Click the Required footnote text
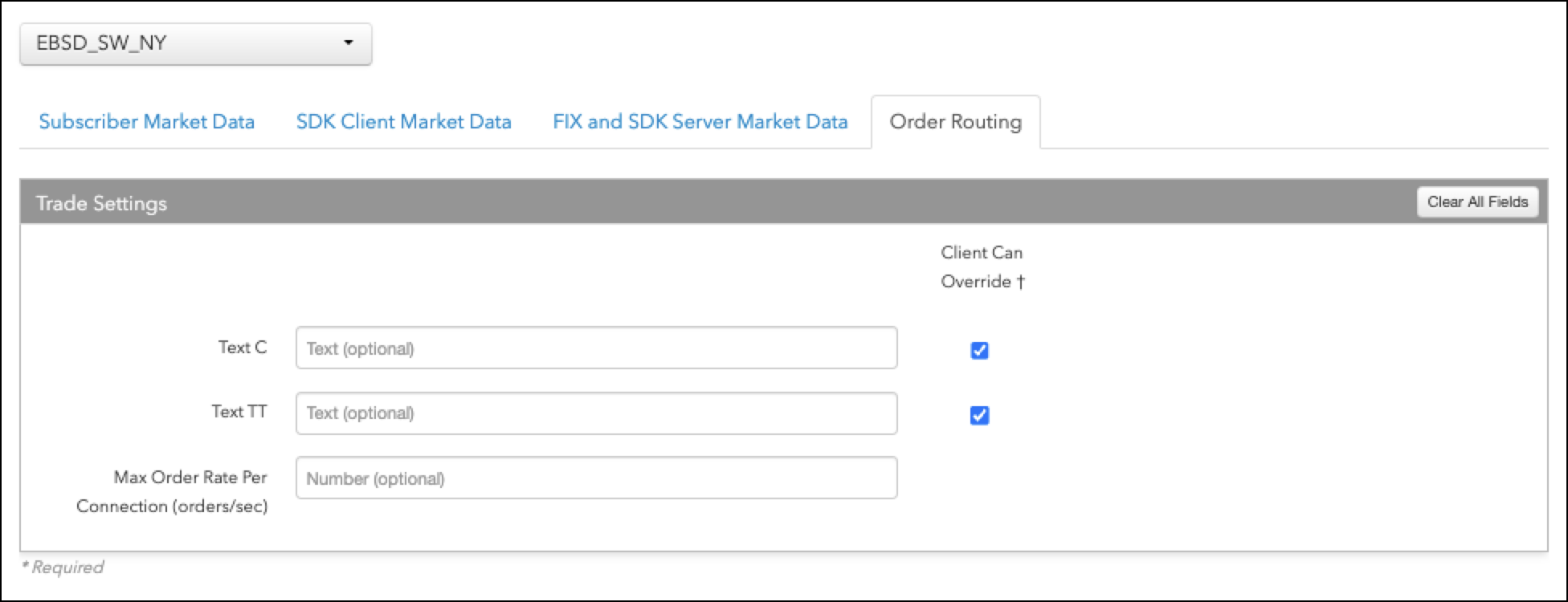This screenshot has width=1568, height=602. (63, 567)
